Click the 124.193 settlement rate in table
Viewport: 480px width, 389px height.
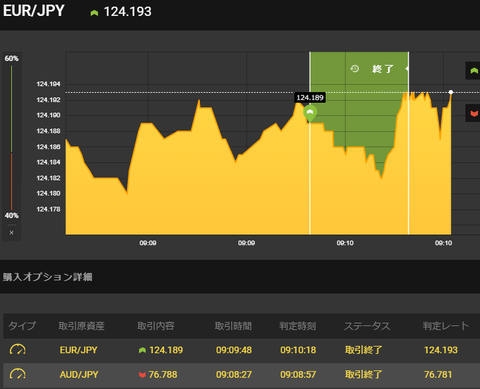click(441, 350)
